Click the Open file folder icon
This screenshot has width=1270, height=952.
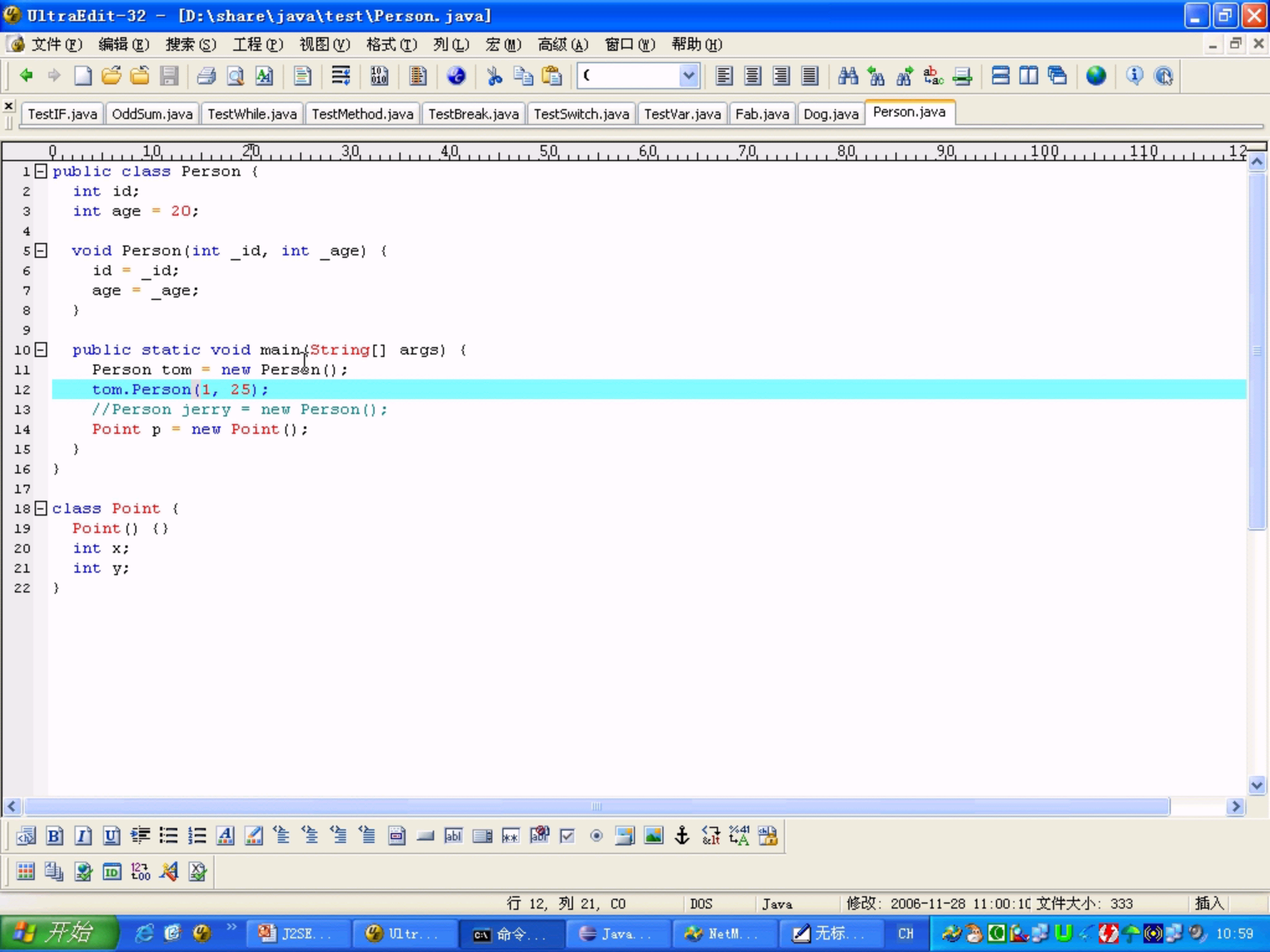(112, 76)
